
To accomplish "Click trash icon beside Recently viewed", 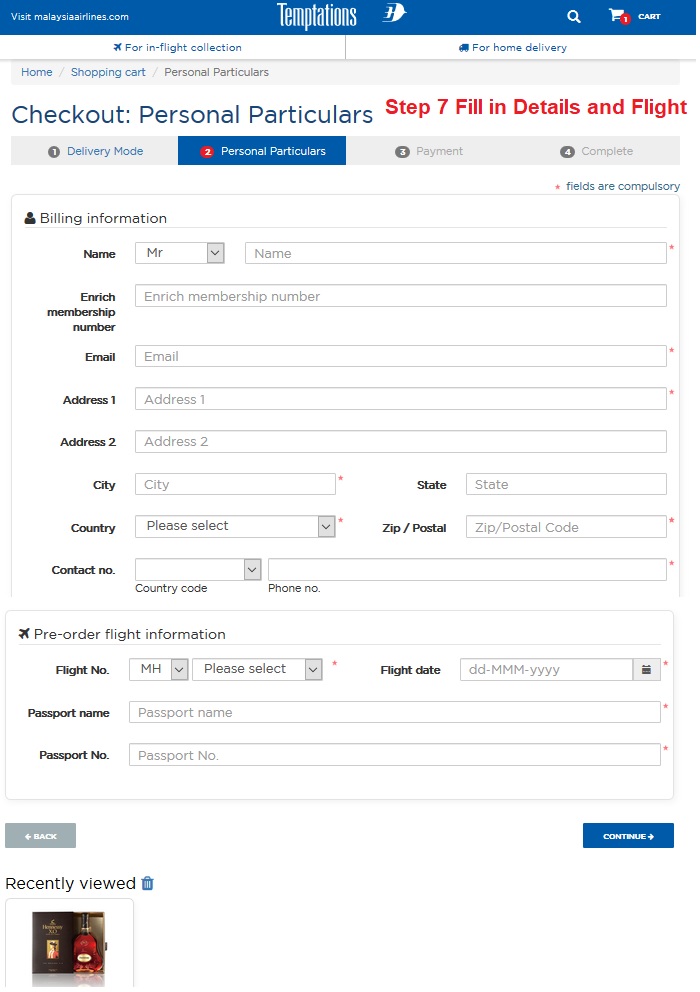I will (148, 883).
